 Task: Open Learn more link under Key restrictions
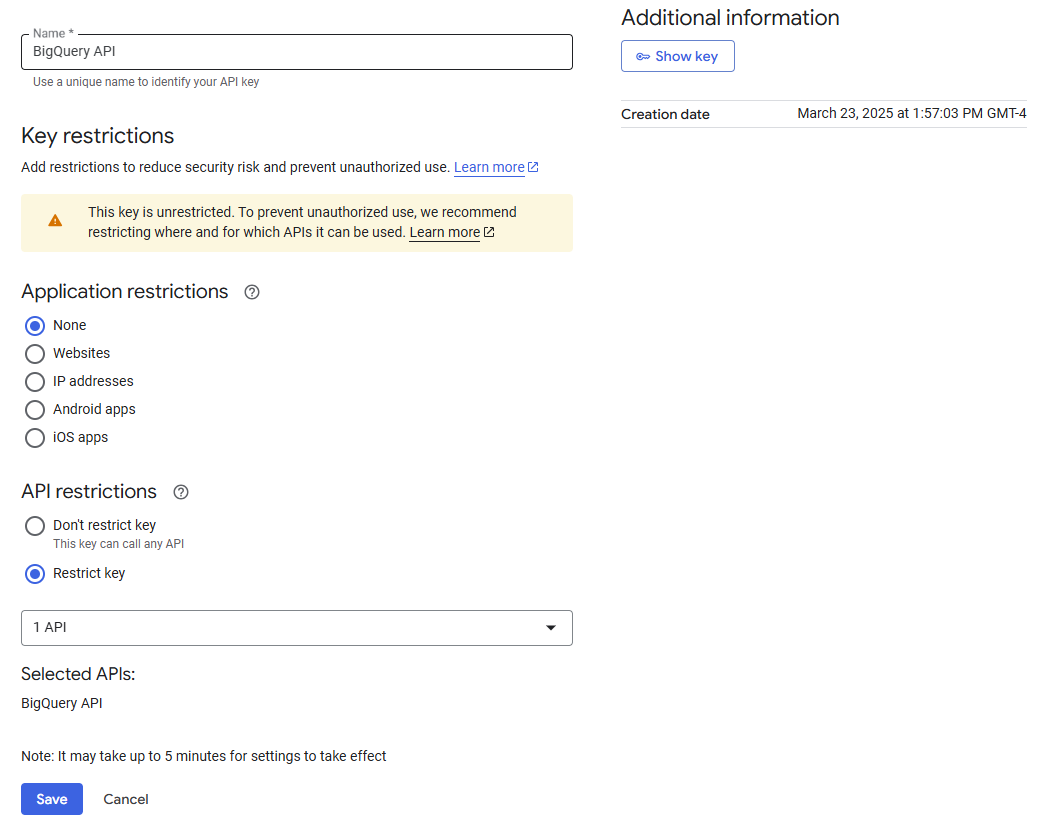point(489,167)
